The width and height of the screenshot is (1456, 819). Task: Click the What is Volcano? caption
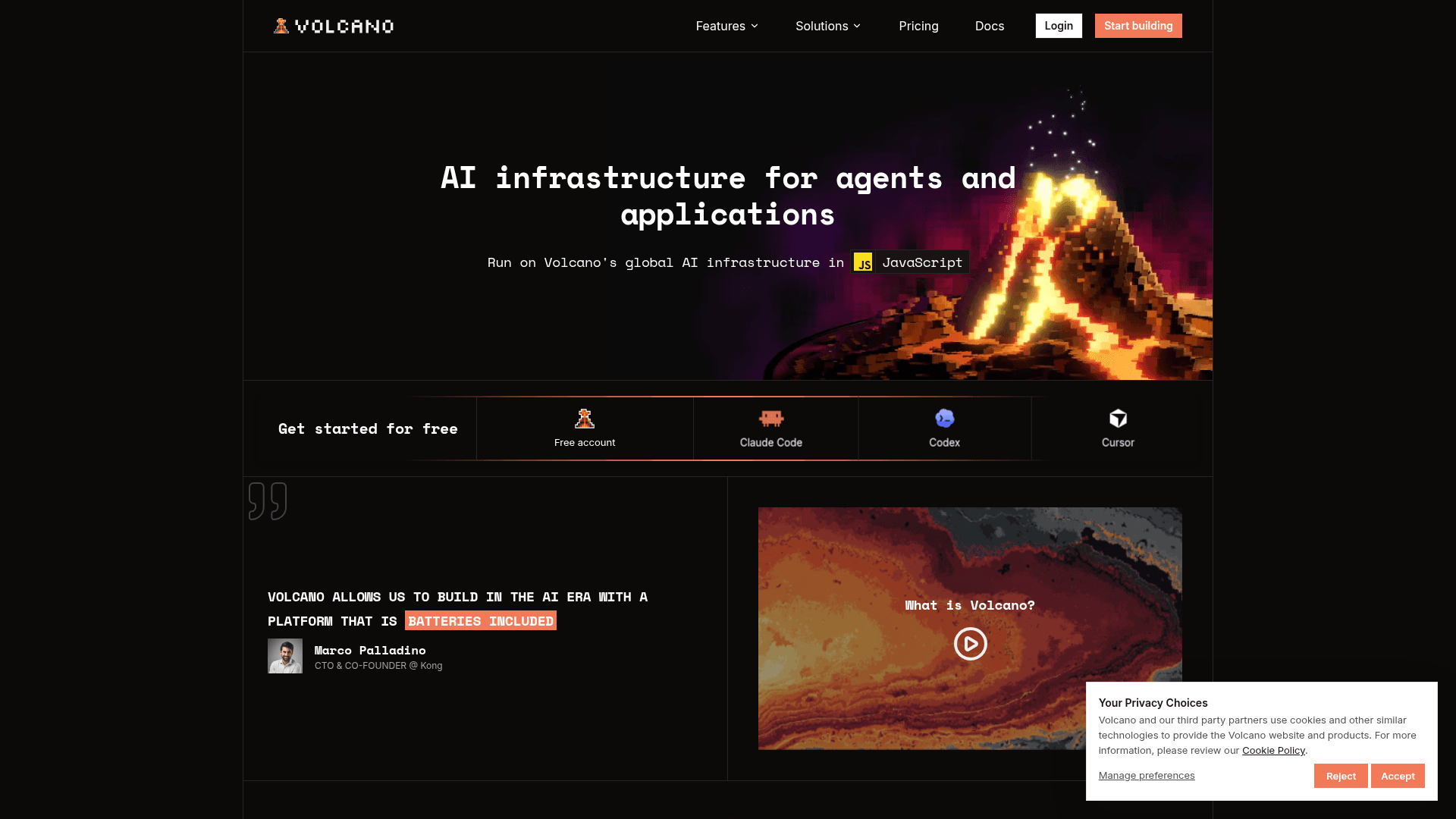pos(970,605)
